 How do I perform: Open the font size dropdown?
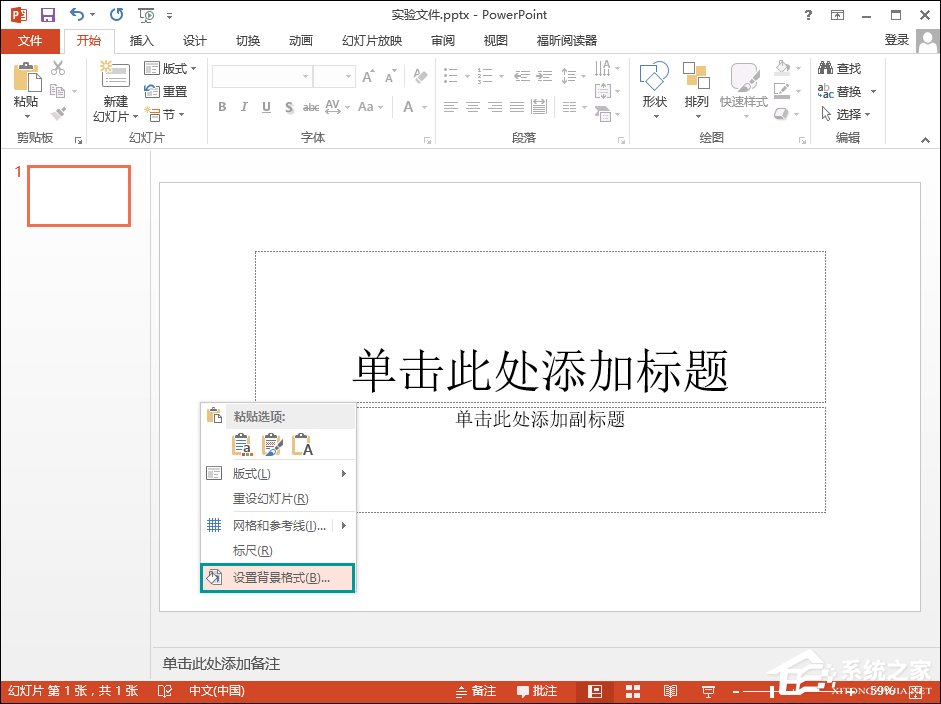tap(348, 75)
